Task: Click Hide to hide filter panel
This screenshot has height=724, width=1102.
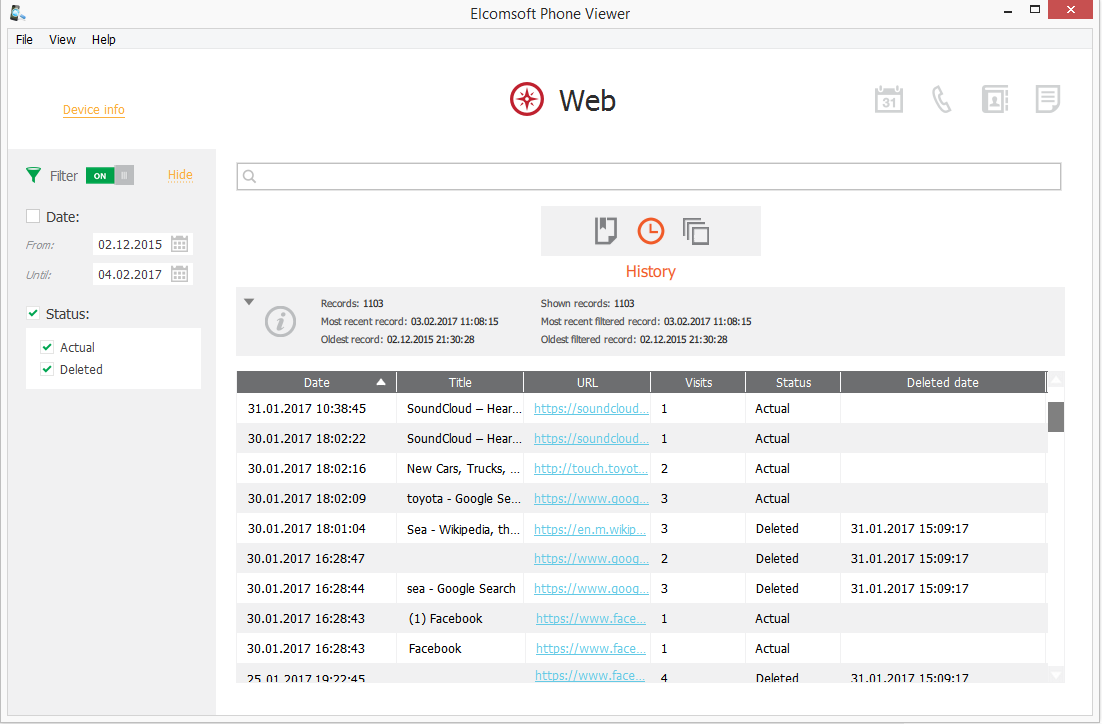Action: click(x=180, y=175)
